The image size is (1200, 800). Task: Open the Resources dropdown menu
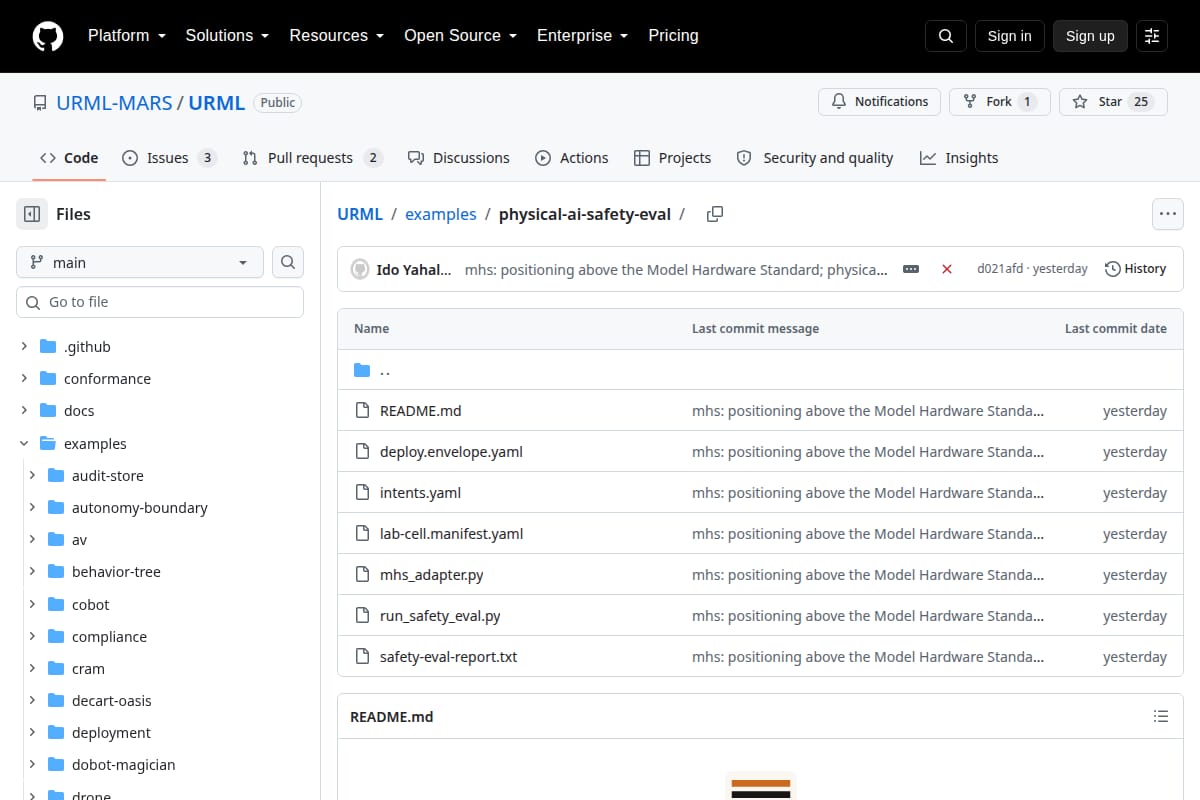point(337,36)
